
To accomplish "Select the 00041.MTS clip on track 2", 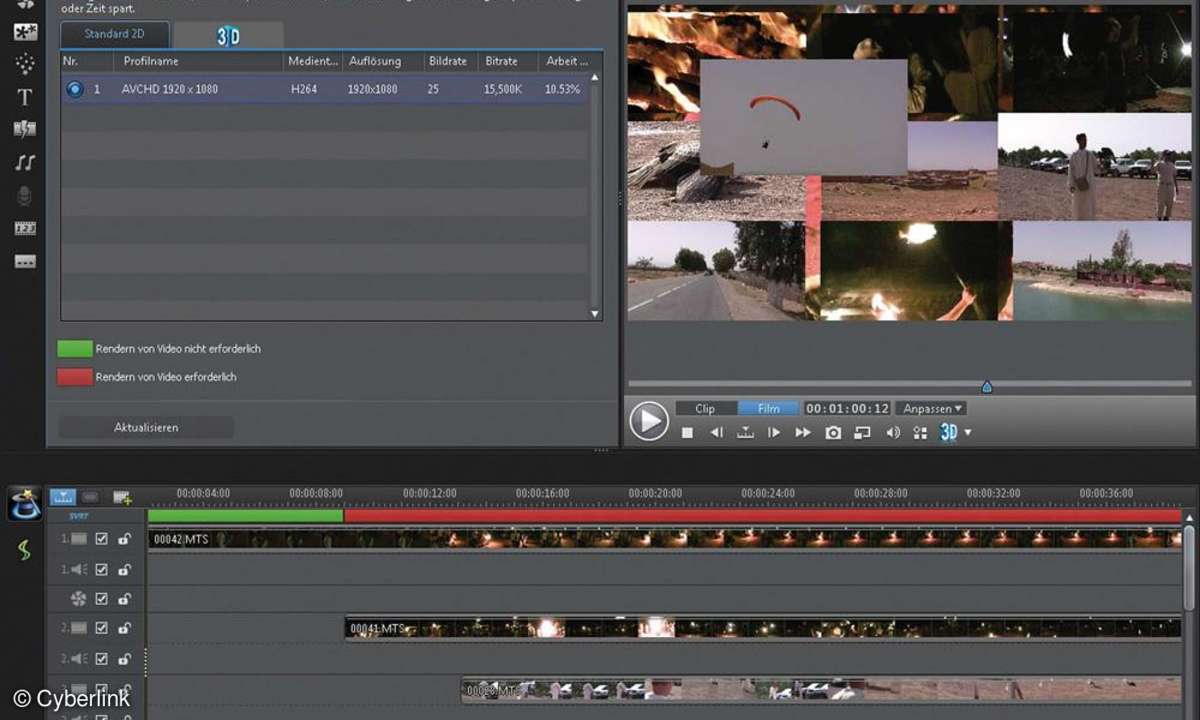I will (x=763, y=629).
